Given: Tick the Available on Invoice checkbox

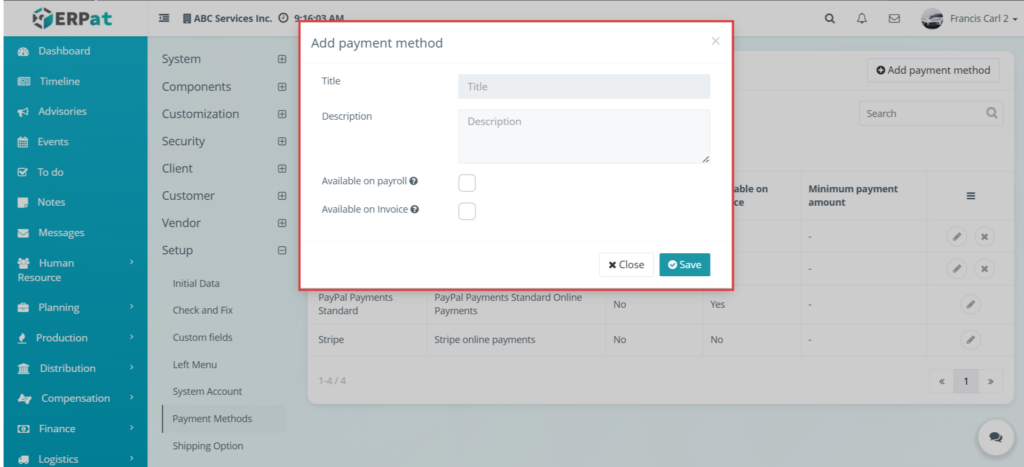Looking at the screenshot, I should [x=467, y=212].
